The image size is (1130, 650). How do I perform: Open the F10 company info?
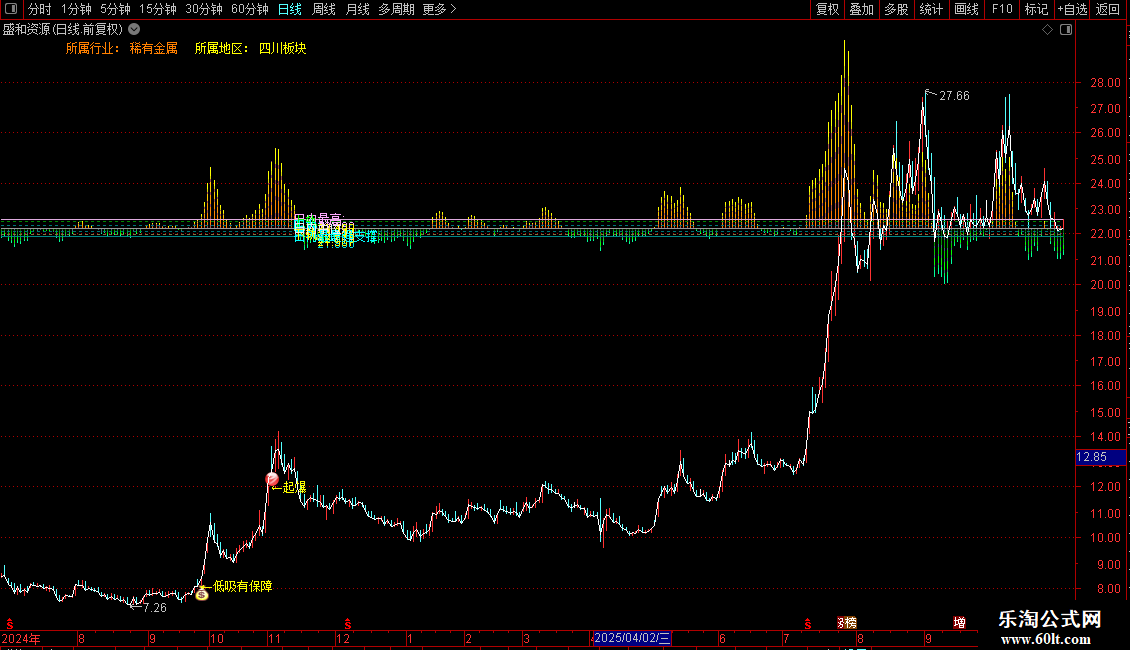point(1002,9)
